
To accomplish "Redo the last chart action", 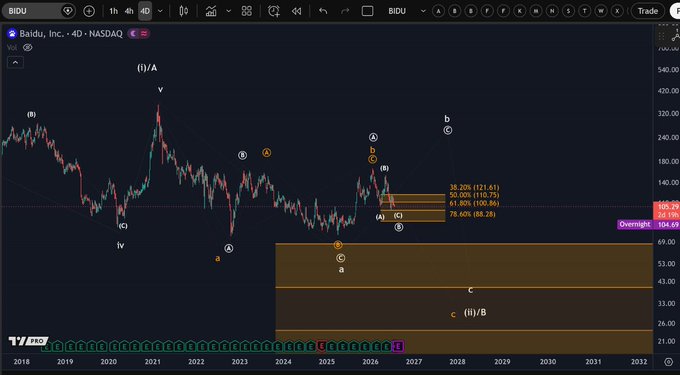I will coord(345,11).
